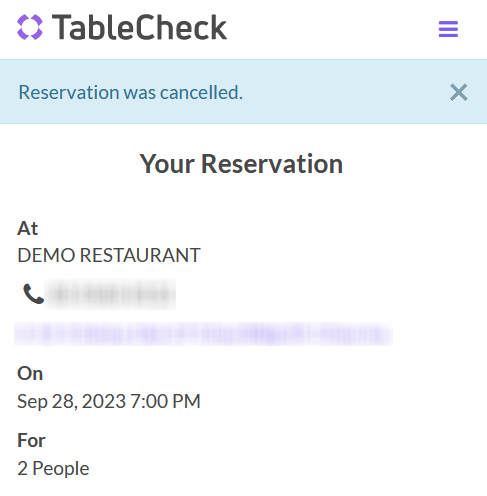Click the Reservation was cancelled message

(131, 92)
